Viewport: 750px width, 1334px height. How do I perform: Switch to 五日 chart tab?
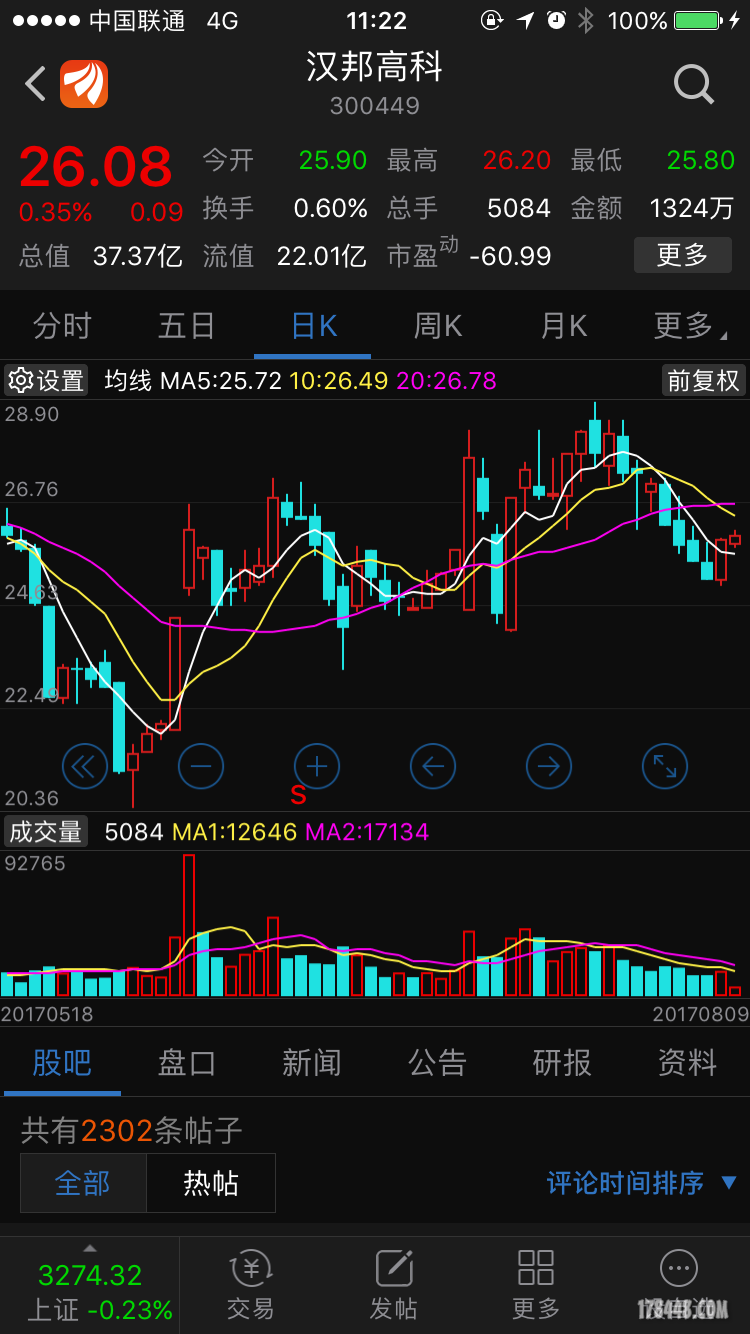pyautogui.click(x=187, y=326)
